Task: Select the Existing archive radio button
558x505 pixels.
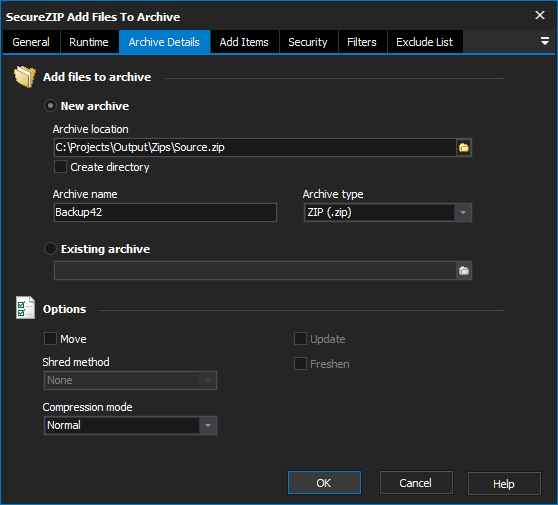Action: click(50, 249)
